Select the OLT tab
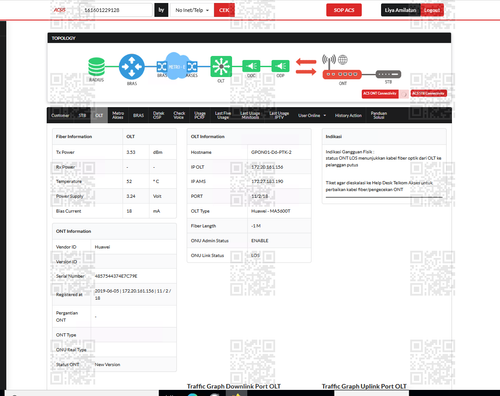Screen dimensions: 500x396 click(99, 115)
